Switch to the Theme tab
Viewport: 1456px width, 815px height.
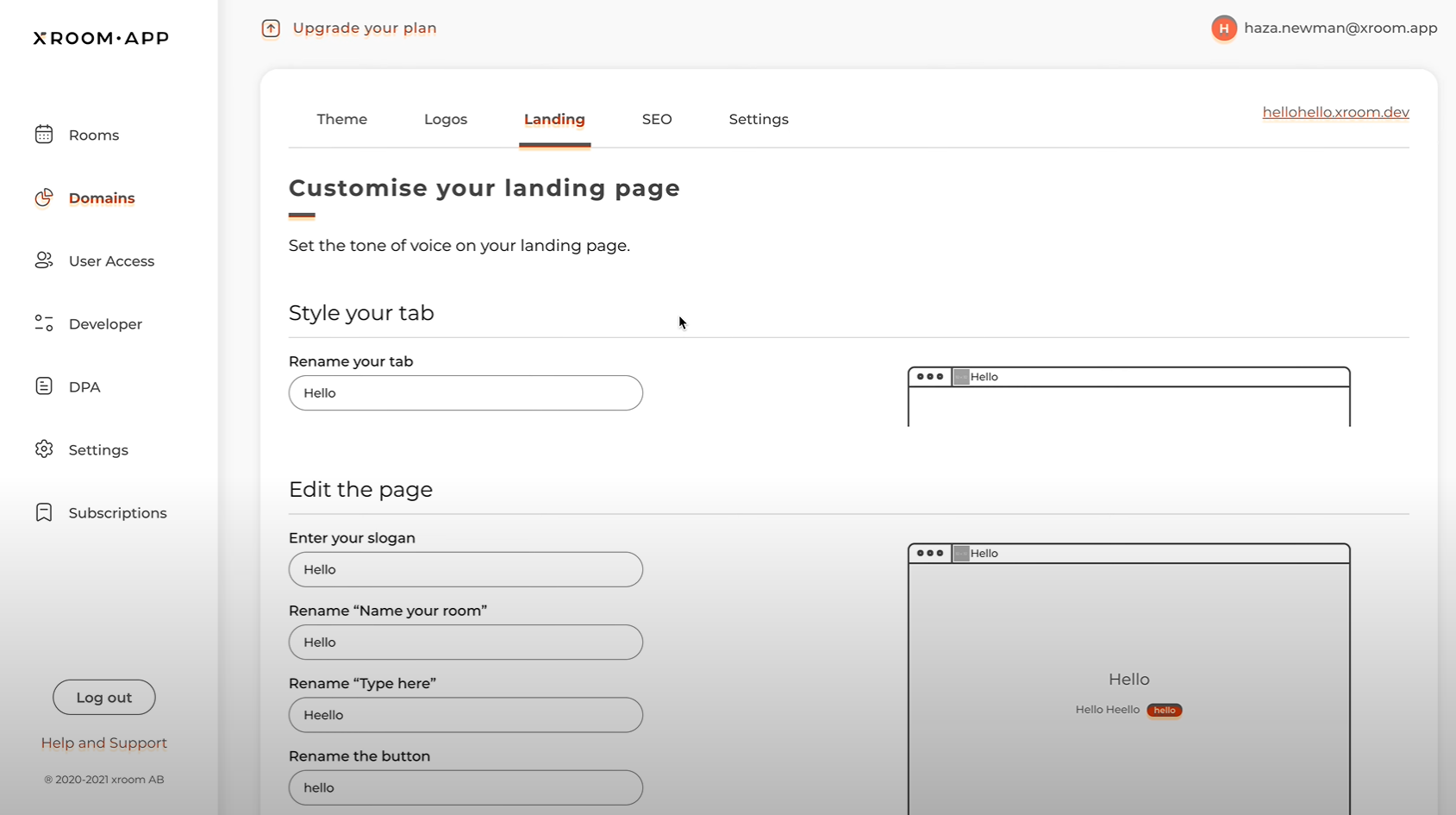click(341, 119)
